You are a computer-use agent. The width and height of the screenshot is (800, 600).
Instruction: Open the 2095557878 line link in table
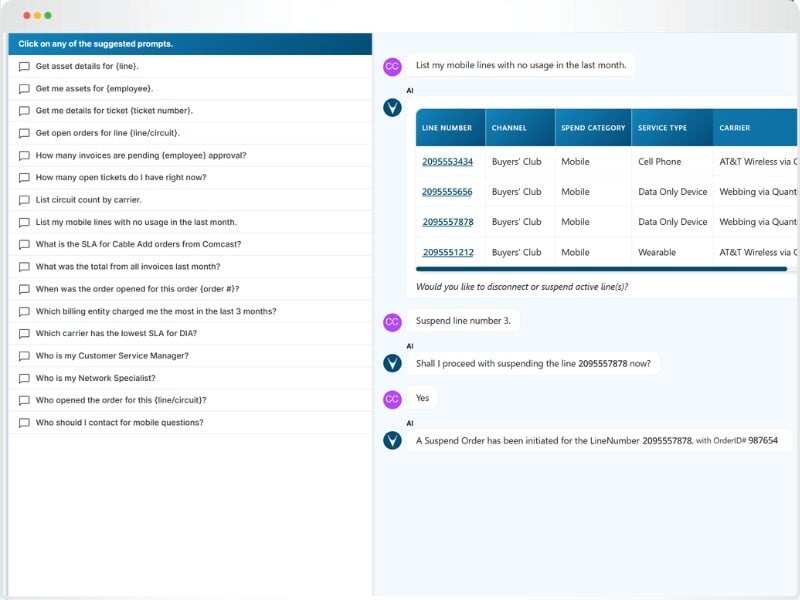click(447, 222)
